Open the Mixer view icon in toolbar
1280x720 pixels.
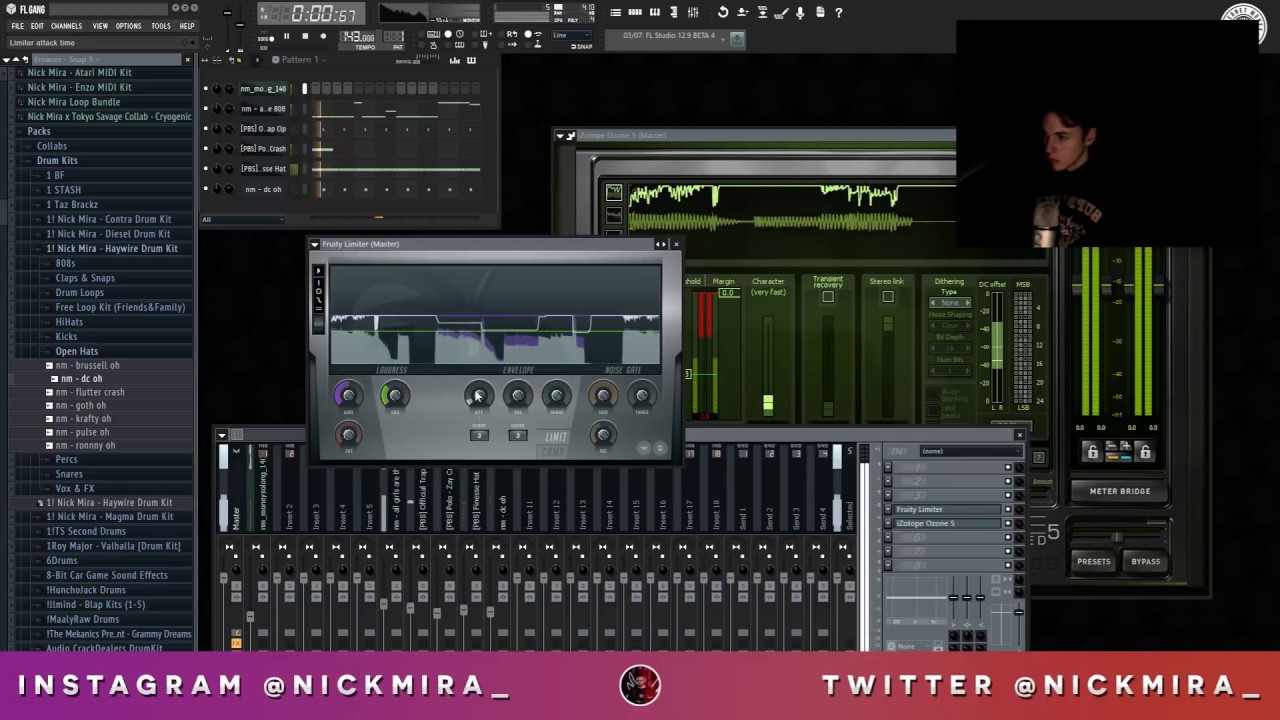click(x=693, y=12)
